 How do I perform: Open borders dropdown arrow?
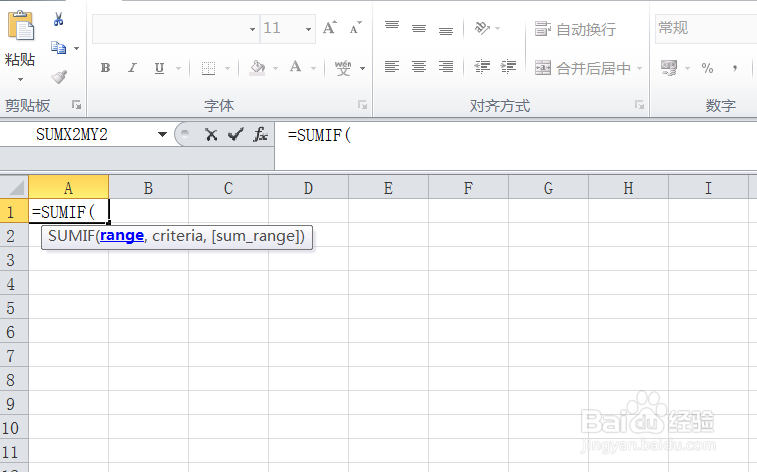[x=227, y=69]
